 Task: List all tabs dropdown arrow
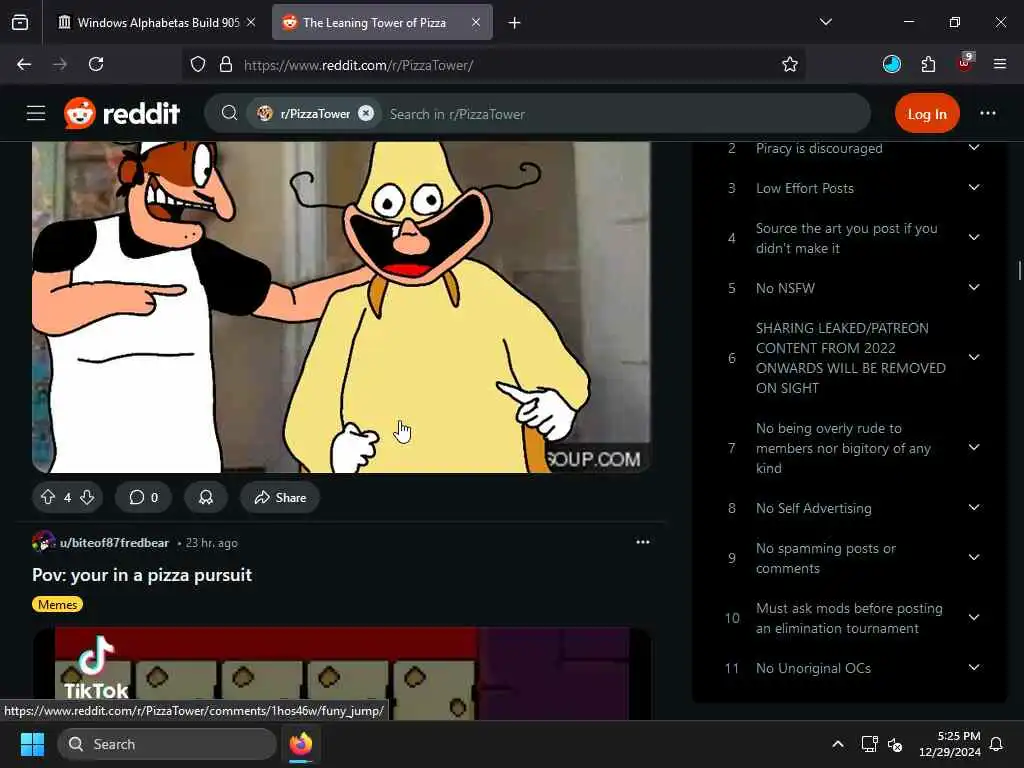825,22
